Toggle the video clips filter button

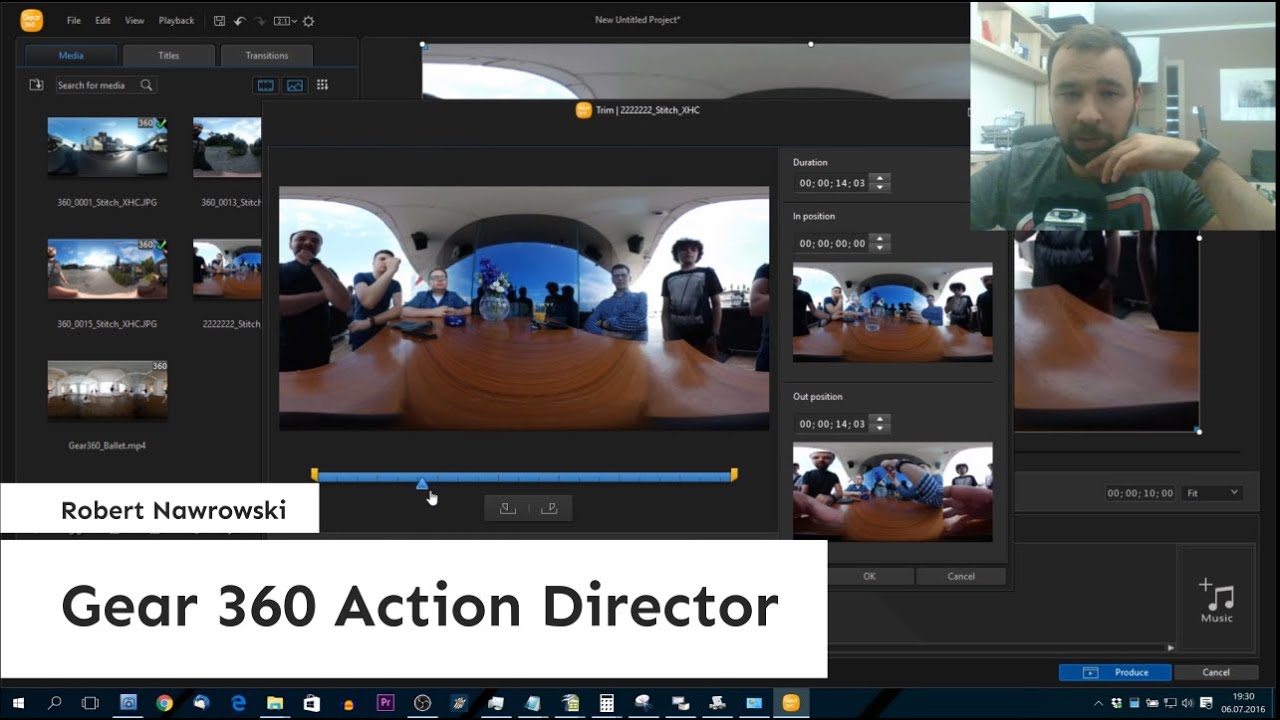tap(266, 85)
